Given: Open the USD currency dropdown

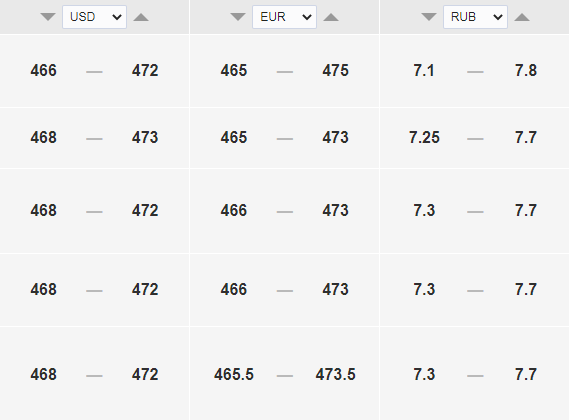Looking at the screenshot, I should (94, 17).
